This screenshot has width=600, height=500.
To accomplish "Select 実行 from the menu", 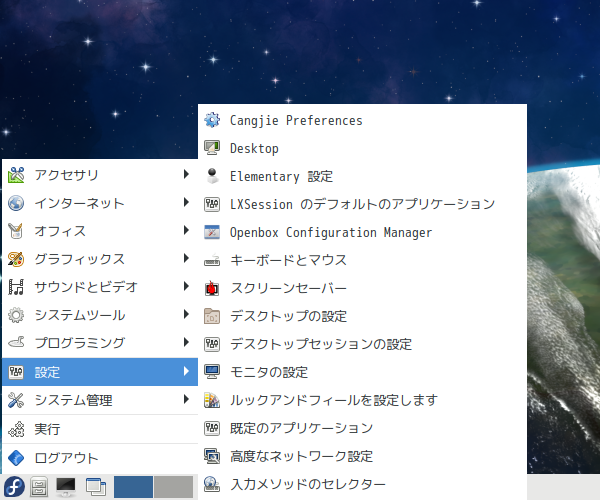I will tap(100, 429).
